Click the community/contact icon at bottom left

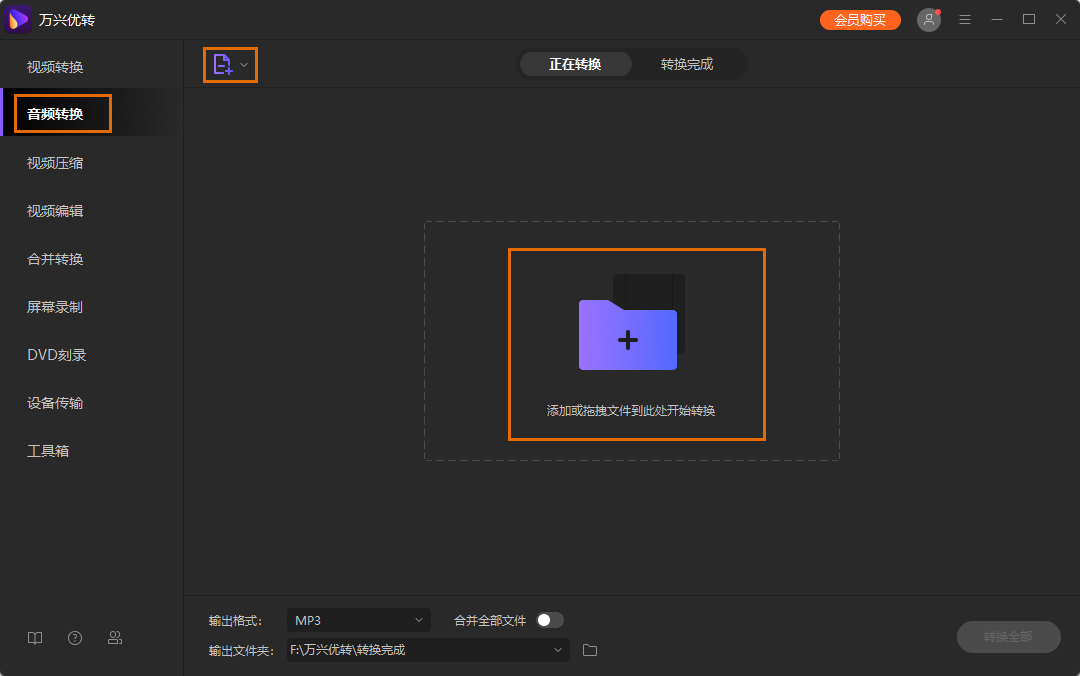114,637
